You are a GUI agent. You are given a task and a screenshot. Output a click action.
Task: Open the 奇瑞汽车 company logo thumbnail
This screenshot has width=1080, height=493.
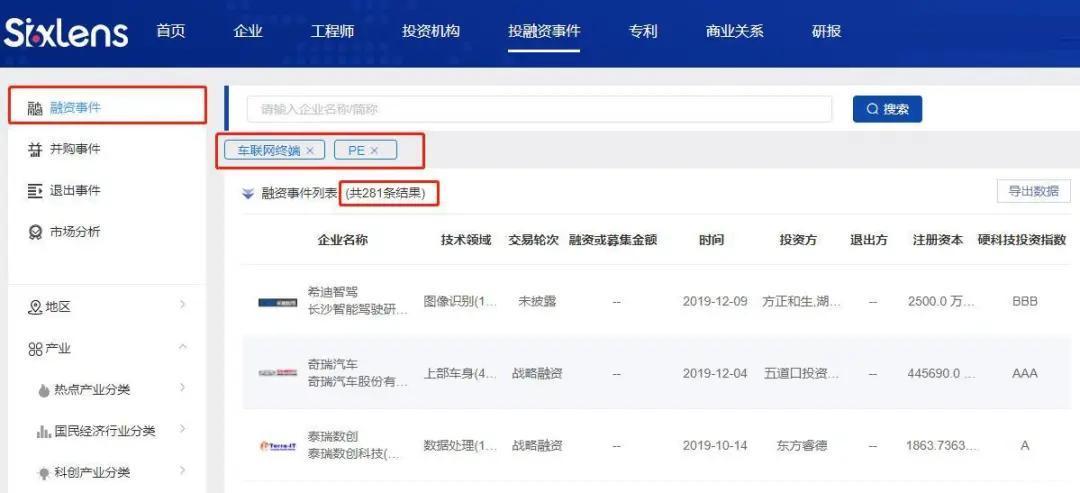(278, 373)
